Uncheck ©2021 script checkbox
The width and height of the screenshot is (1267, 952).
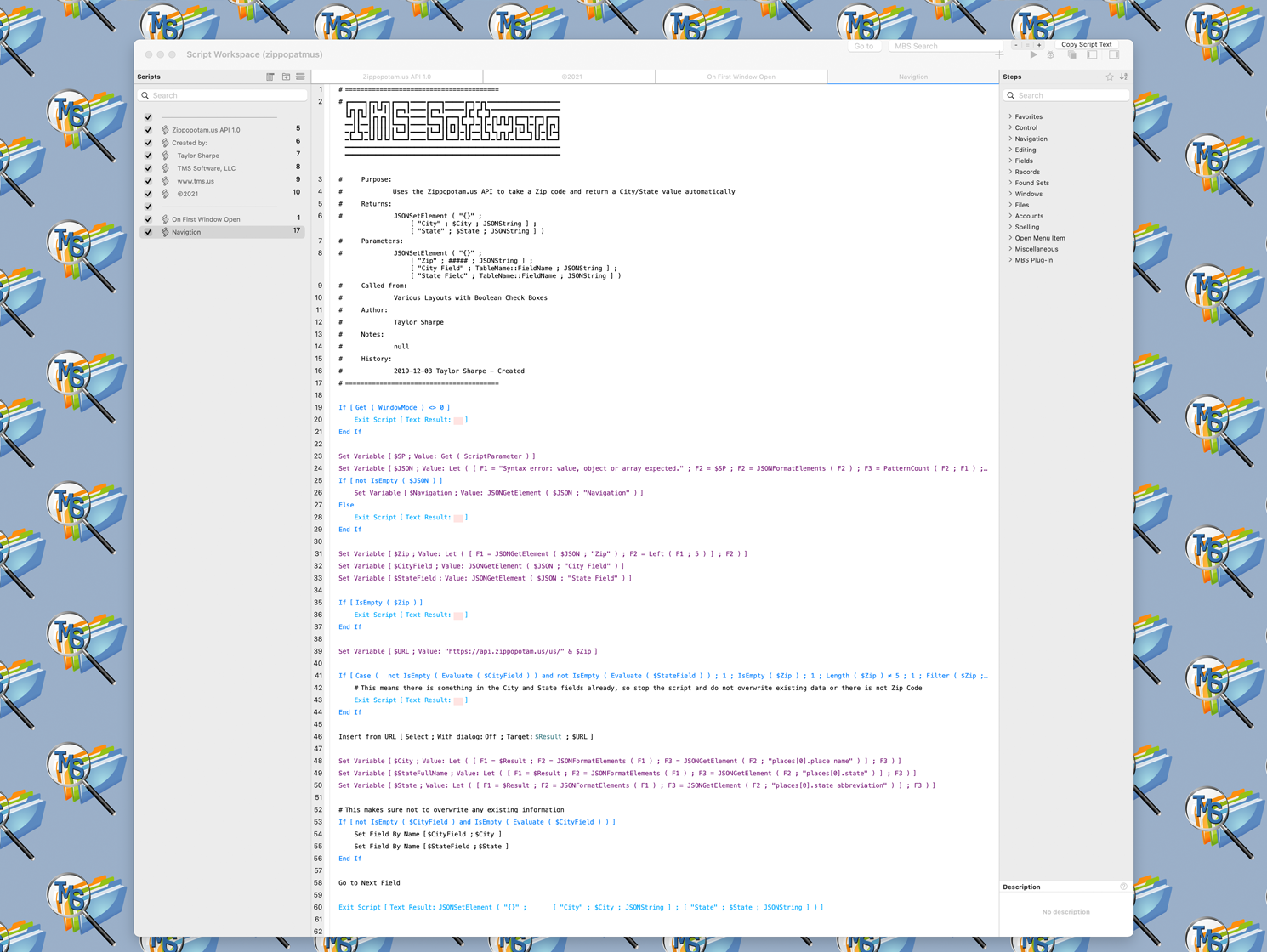[148, 194]
